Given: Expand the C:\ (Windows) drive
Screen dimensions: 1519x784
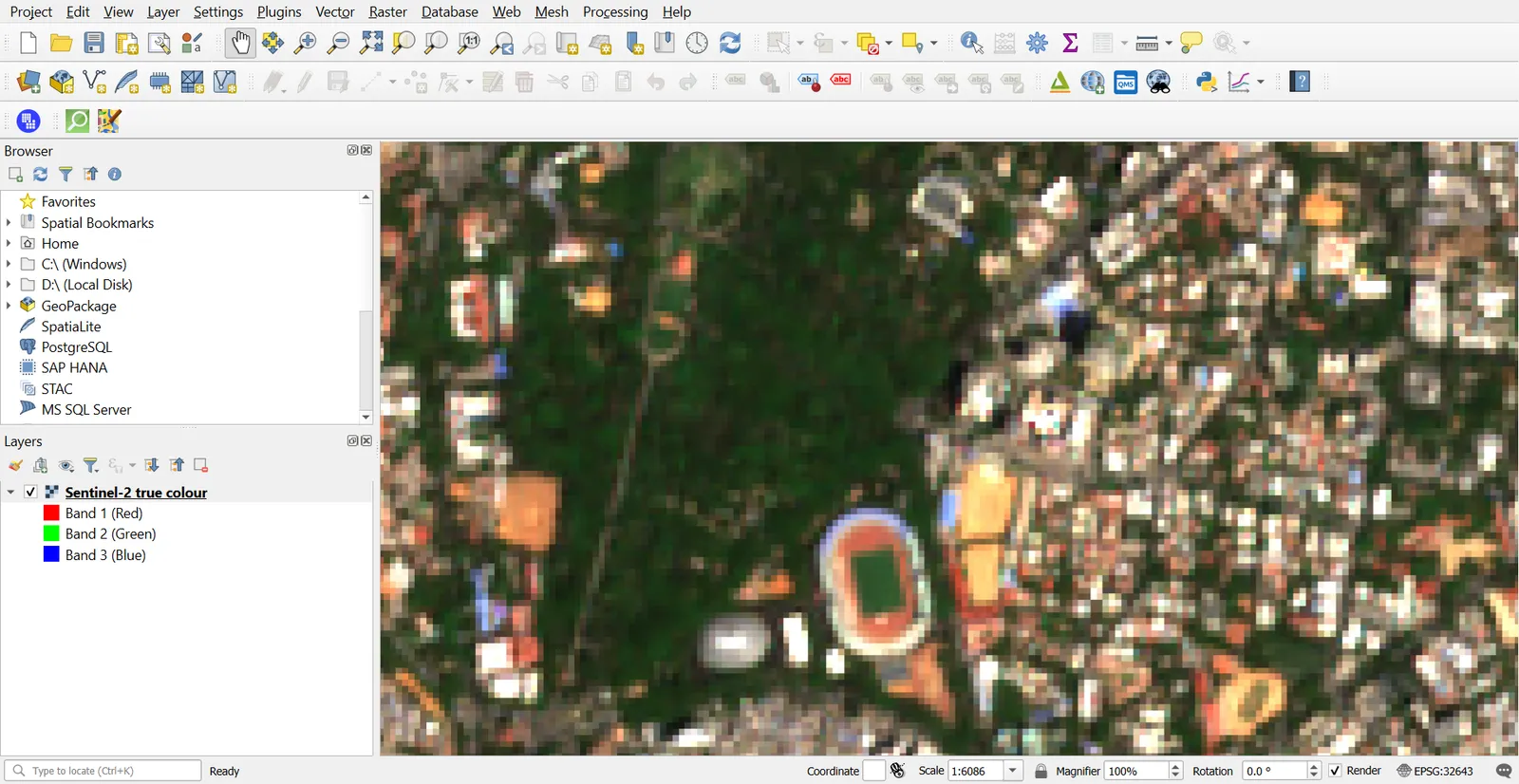Looking at the screenshot, I should [x=9, y=264].
